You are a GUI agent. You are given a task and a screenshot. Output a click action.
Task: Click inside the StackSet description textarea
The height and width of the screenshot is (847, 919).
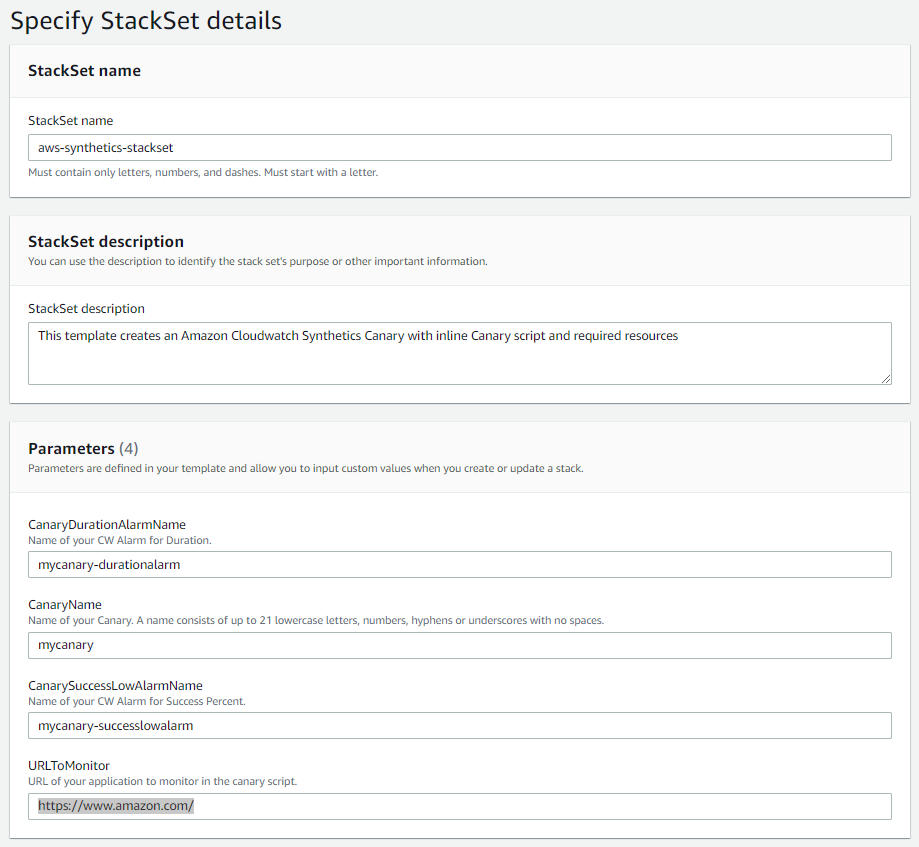click(459, 353)
